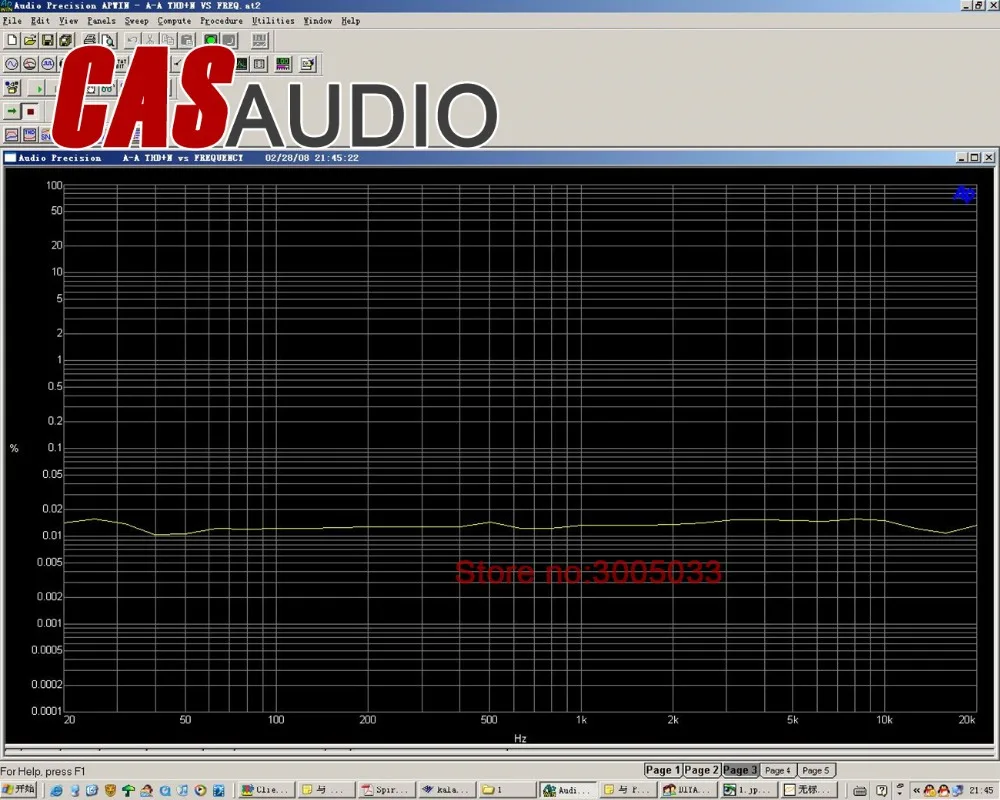Open the green waveform graph panel icon
The height and width of the screenshot is (800, 1000).
click(242, 64)
